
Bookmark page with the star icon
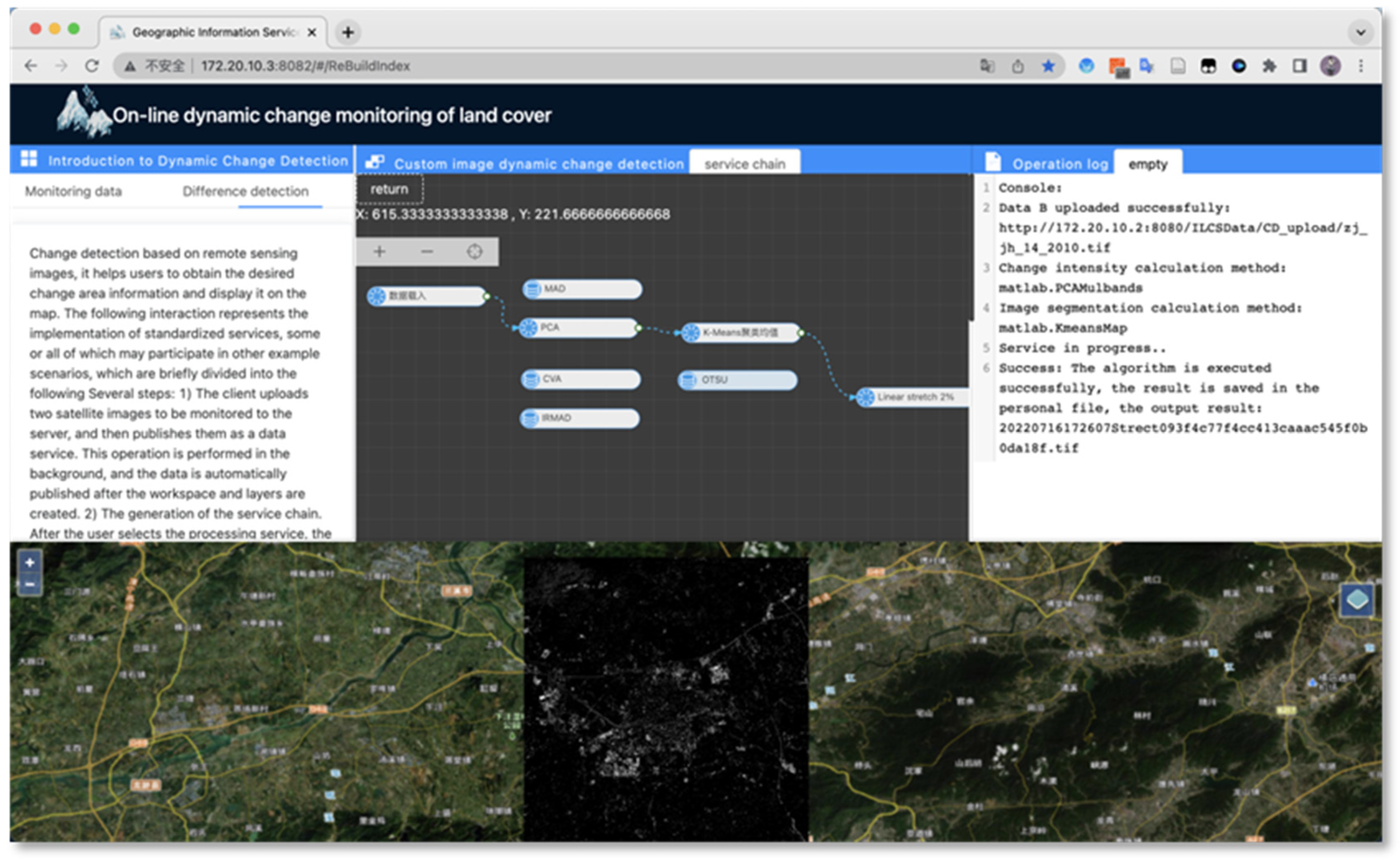click(x=1048, y=66)
